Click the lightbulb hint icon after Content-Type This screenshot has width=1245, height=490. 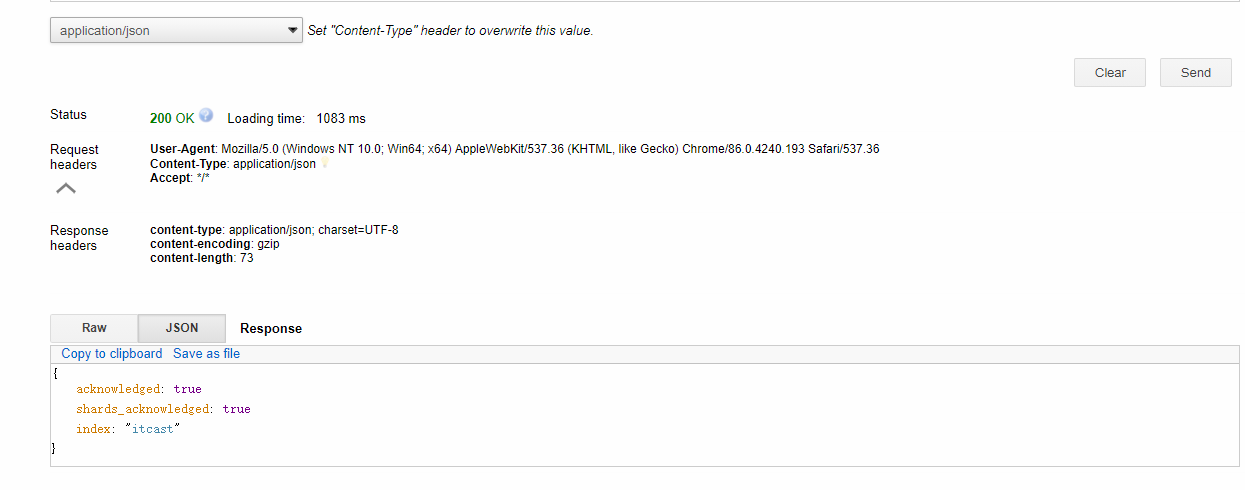point(323,164)
